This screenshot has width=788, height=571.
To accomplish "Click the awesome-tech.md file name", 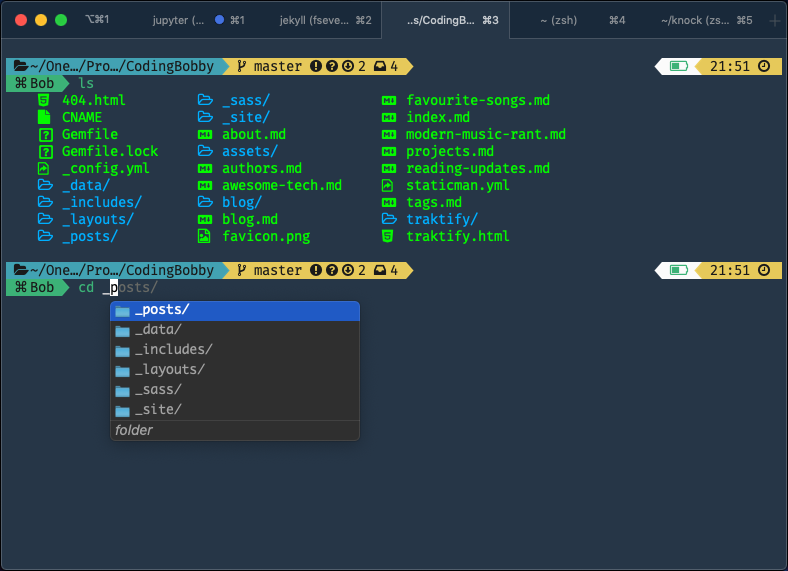I will 282,185.
